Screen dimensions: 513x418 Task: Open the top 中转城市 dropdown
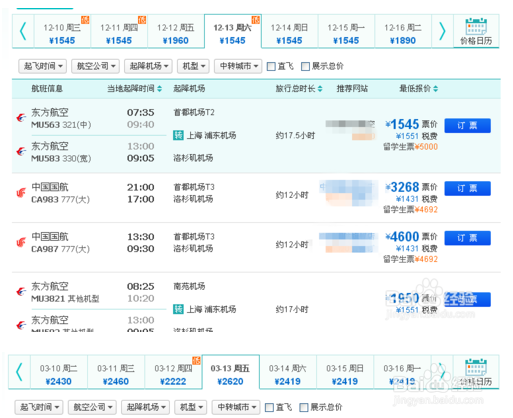(x=238, y=66)
